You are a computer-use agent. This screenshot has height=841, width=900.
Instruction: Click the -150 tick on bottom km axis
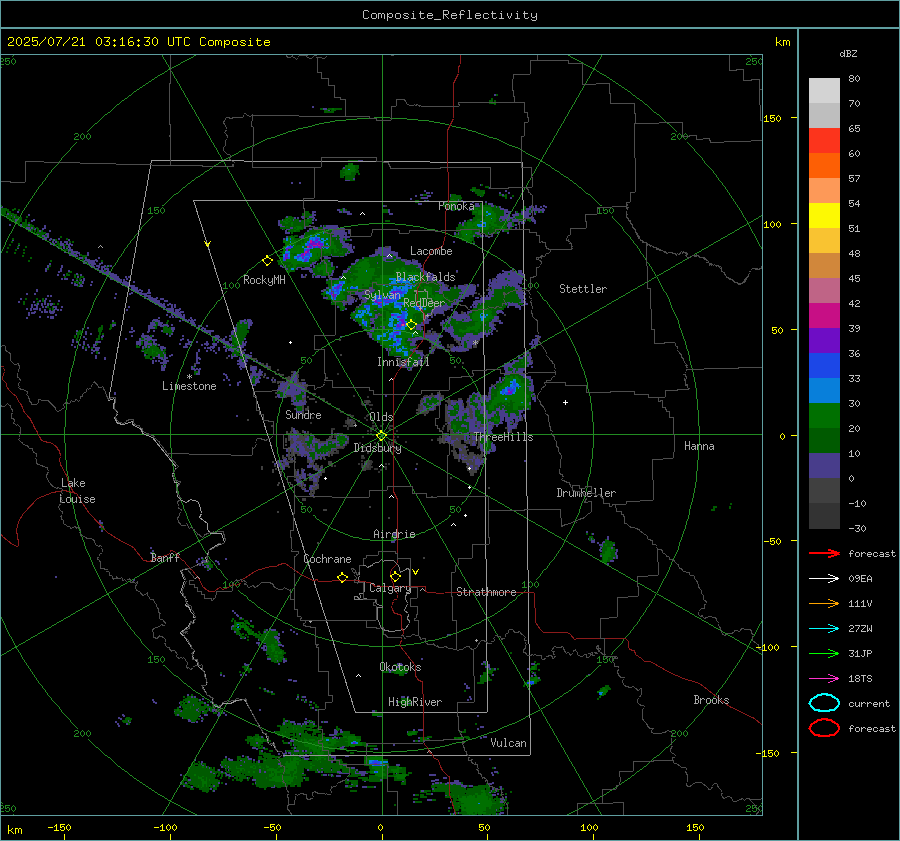[x=59, y=827]
